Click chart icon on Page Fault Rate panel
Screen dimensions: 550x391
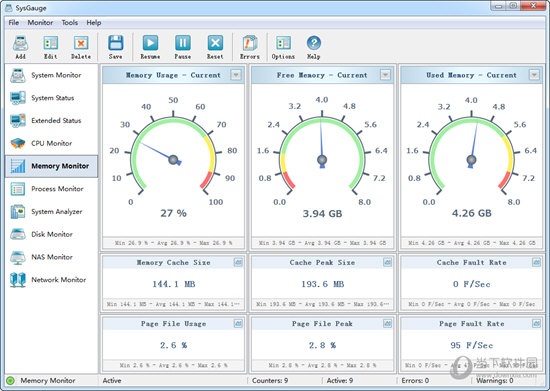click(536, 324)
